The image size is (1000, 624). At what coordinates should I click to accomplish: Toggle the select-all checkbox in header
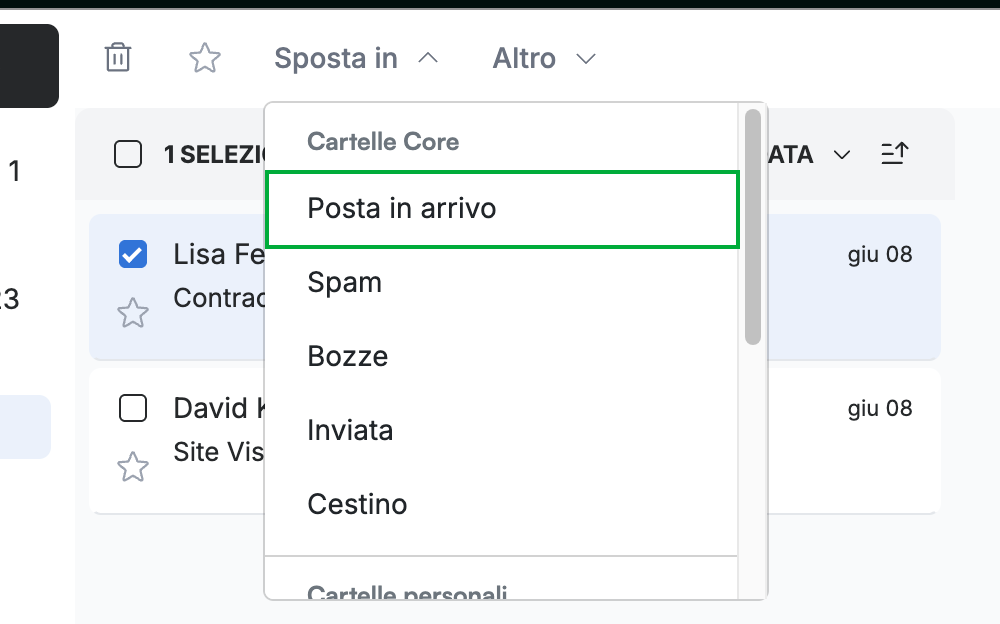(128, 154)
